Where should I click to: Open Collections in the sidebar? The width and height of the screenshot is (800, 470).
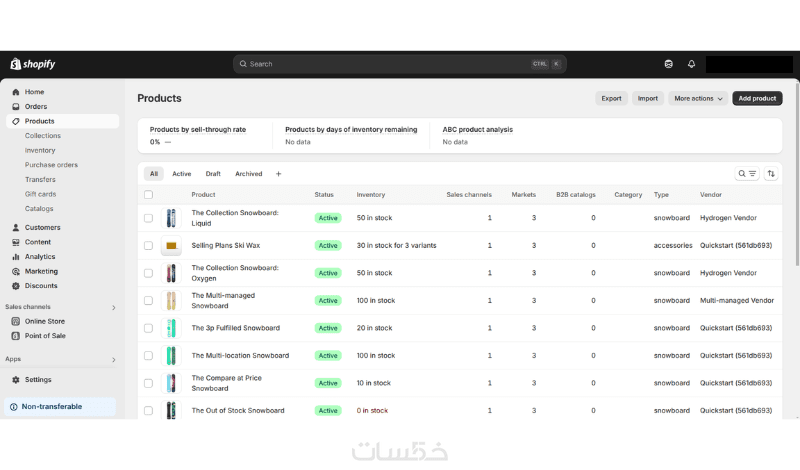(43, 136)
